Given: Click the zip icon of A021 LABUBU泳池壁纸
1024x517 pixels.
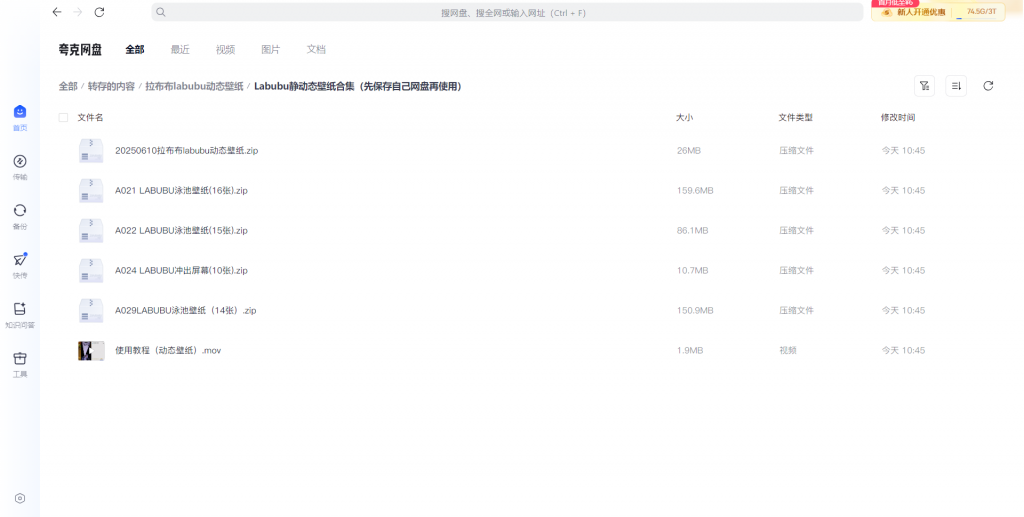Looking at the screenshot, I should [91, 191].
